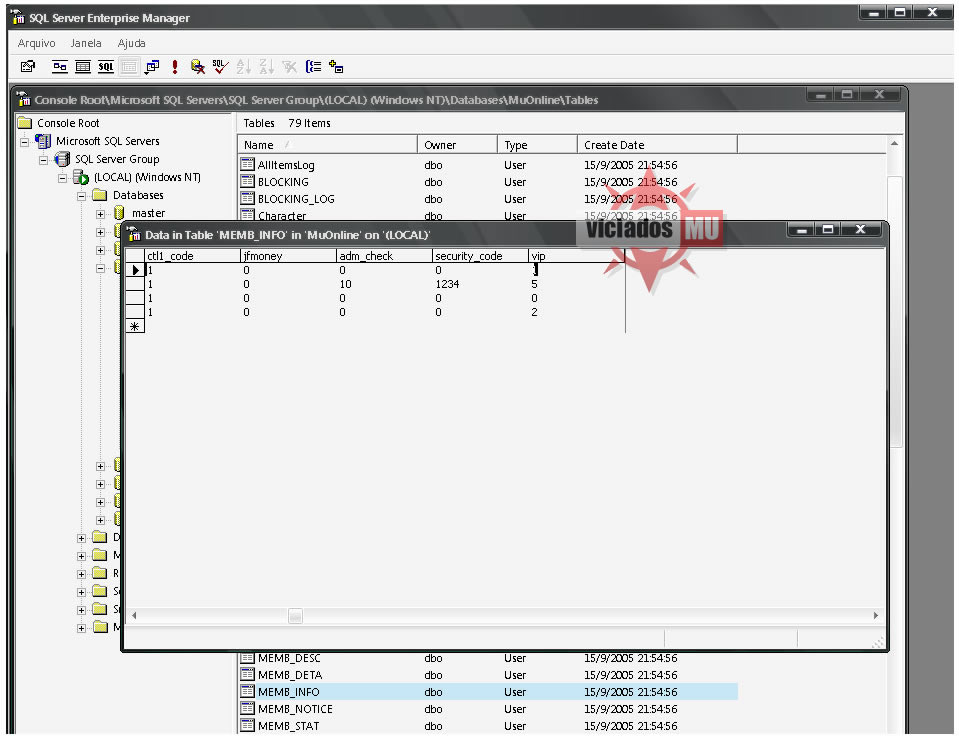This screenshot has width=959, height=737.
Task: Select the AllItemsLog table row
Action: click(x=488, y=165)
